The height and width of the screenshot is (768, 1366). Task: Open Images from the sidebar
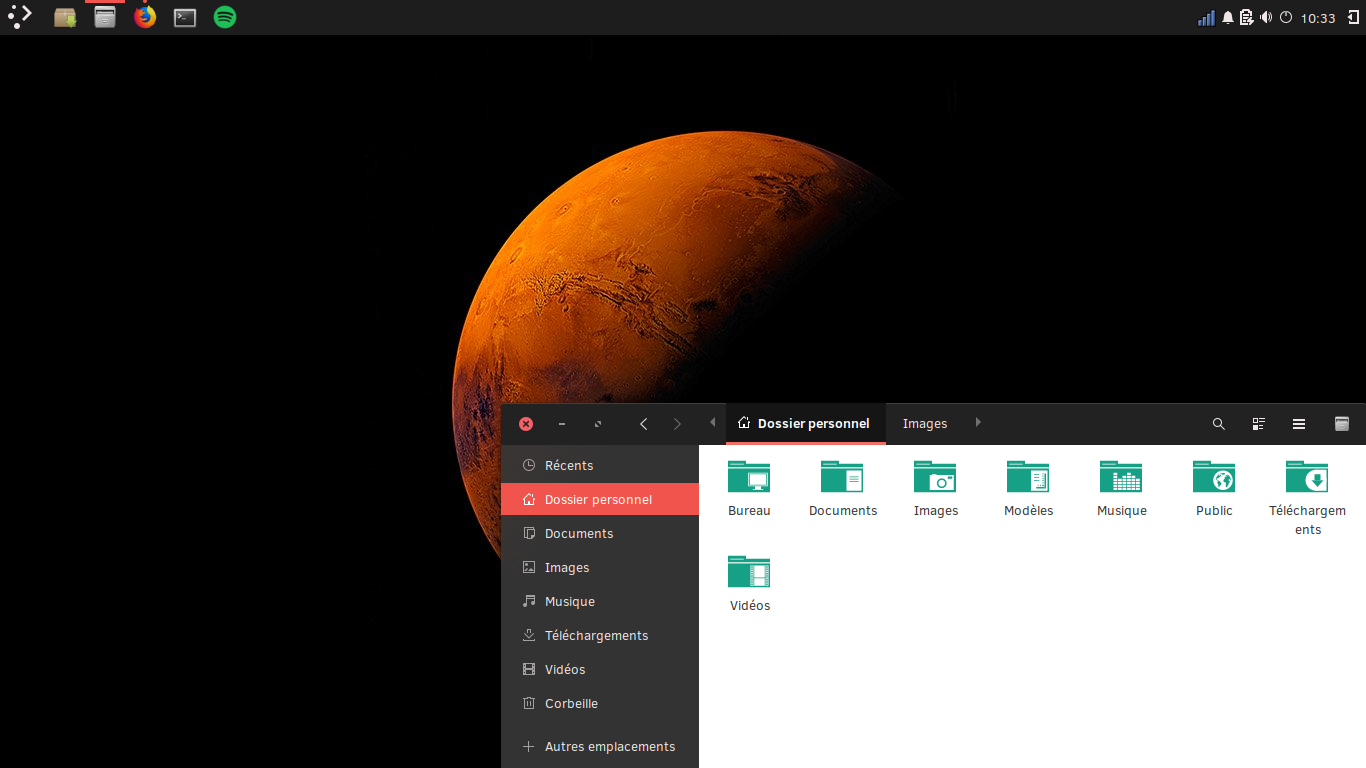point(600,567)
